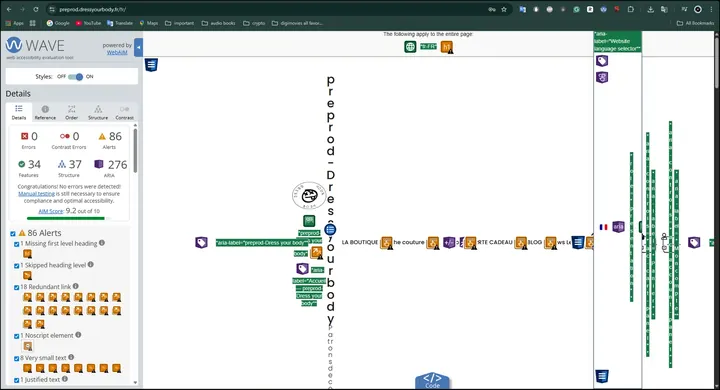Uncheck the 18 Redundant link checkbox
Screen dimensions: 720x390
tap(17, 287)
